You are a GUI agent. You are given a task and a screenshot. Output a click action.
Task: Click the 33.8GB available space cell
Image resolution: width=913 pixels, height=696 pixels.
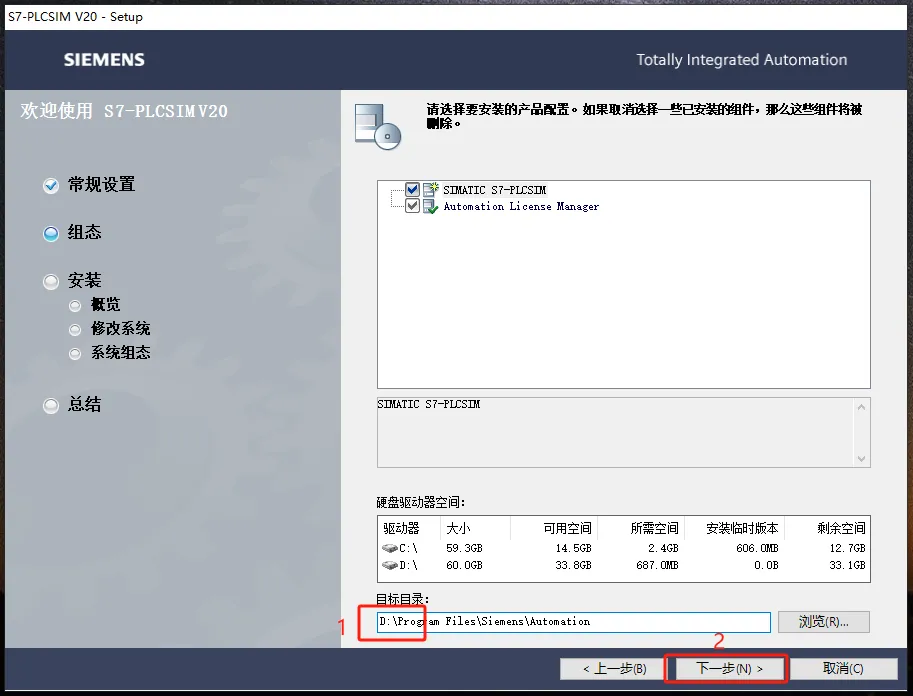tap(573, 565)
